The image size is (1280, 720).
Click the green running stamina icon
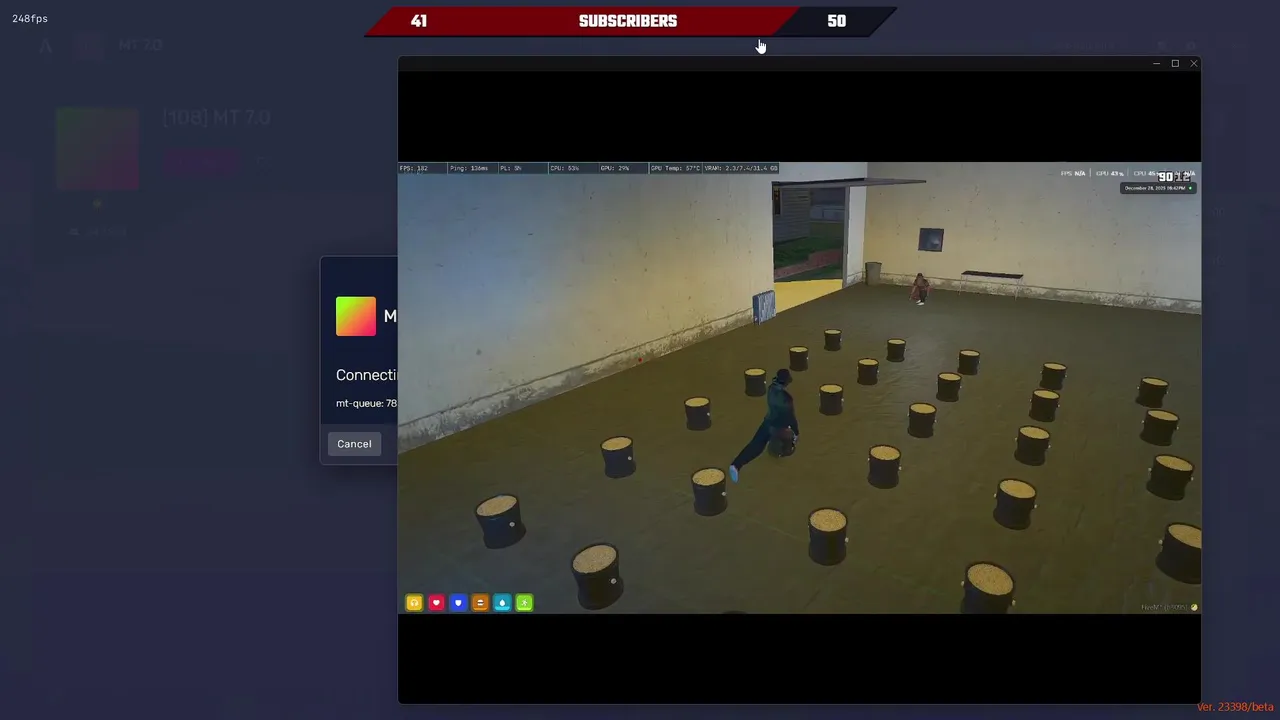pos(524,603)
